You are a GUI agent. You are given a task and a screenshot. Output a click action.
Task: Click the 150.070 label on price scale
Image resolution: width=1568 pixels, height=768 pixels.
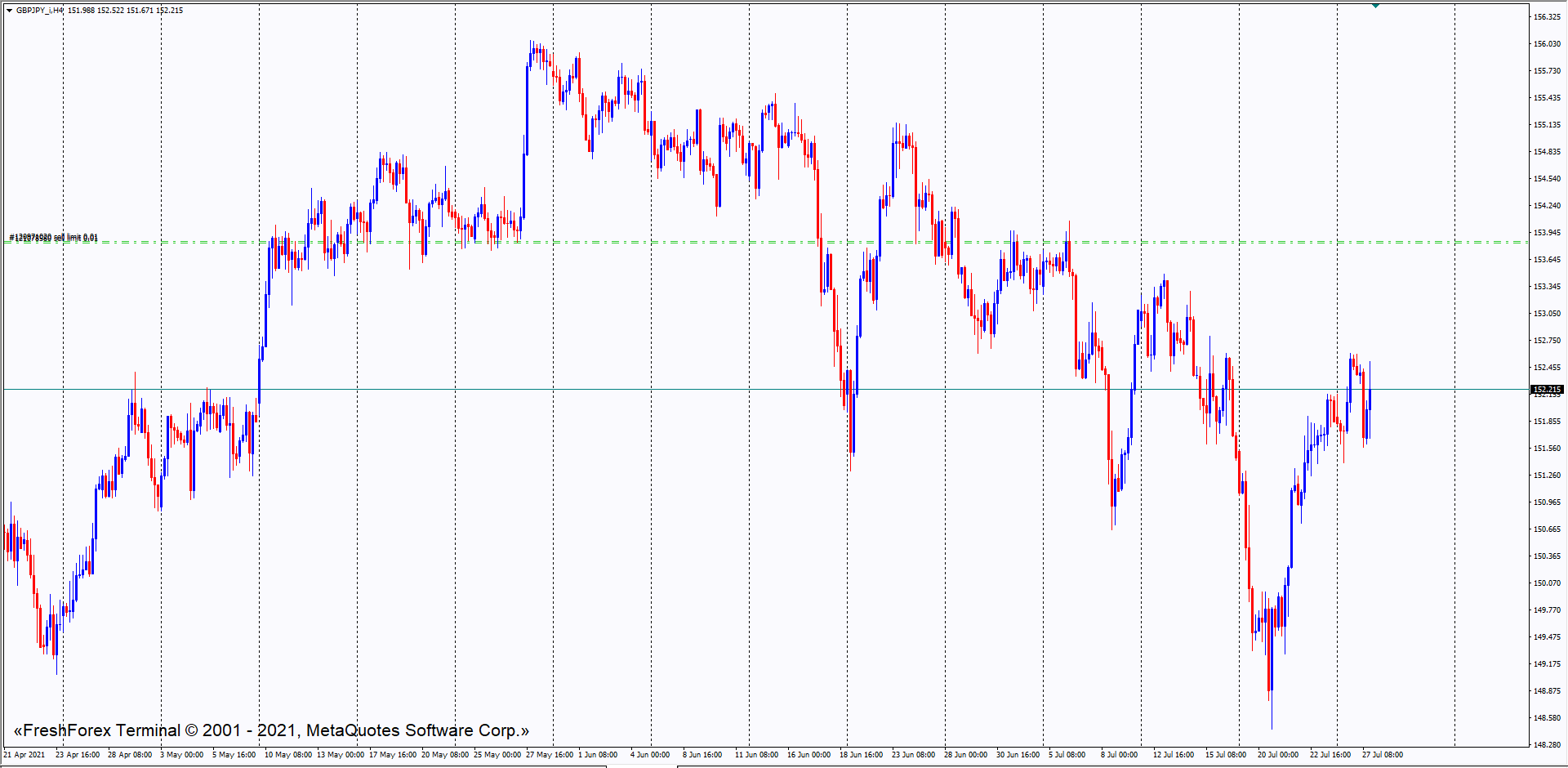coord(1547,583)
